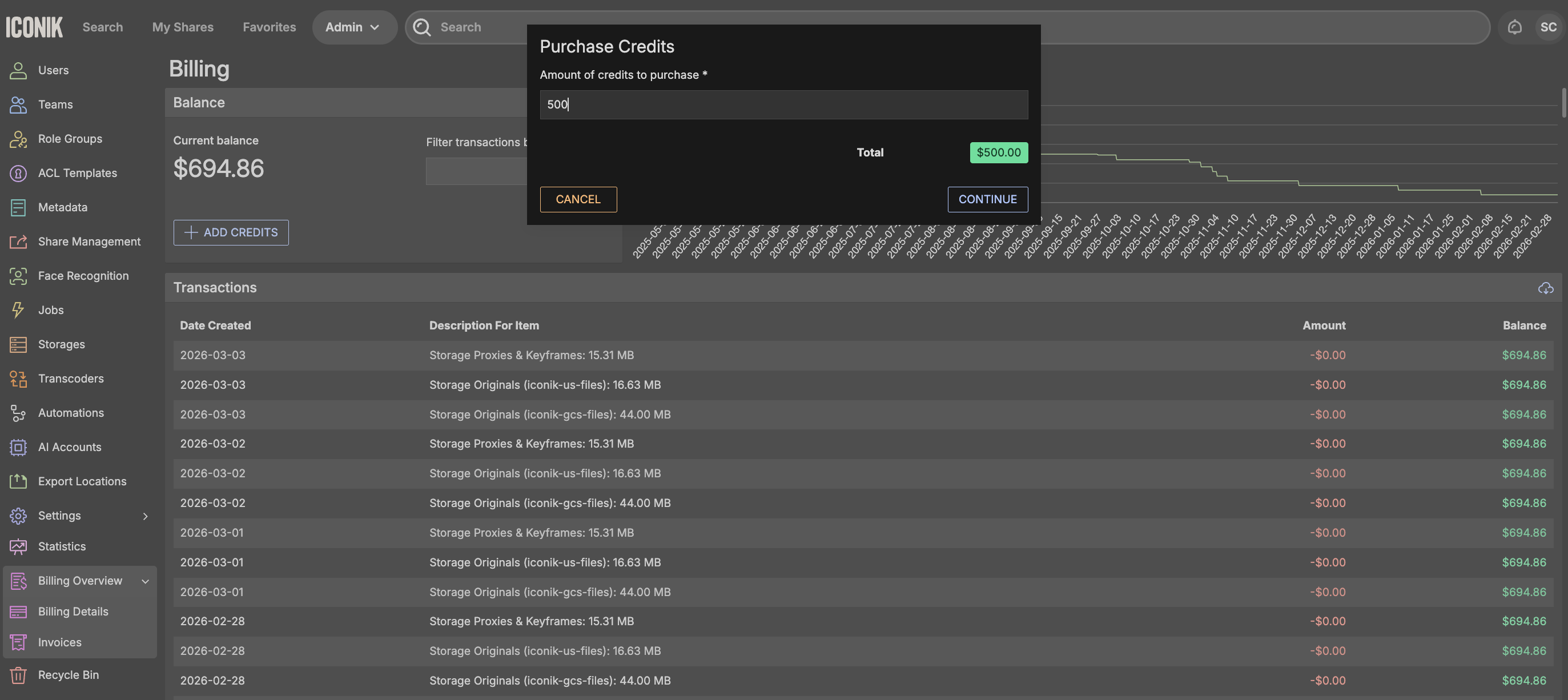The width and height of the screenshot is (1568, 700).
Task: Open the Admin dropdown menu
Action: [x=353, y=27]
